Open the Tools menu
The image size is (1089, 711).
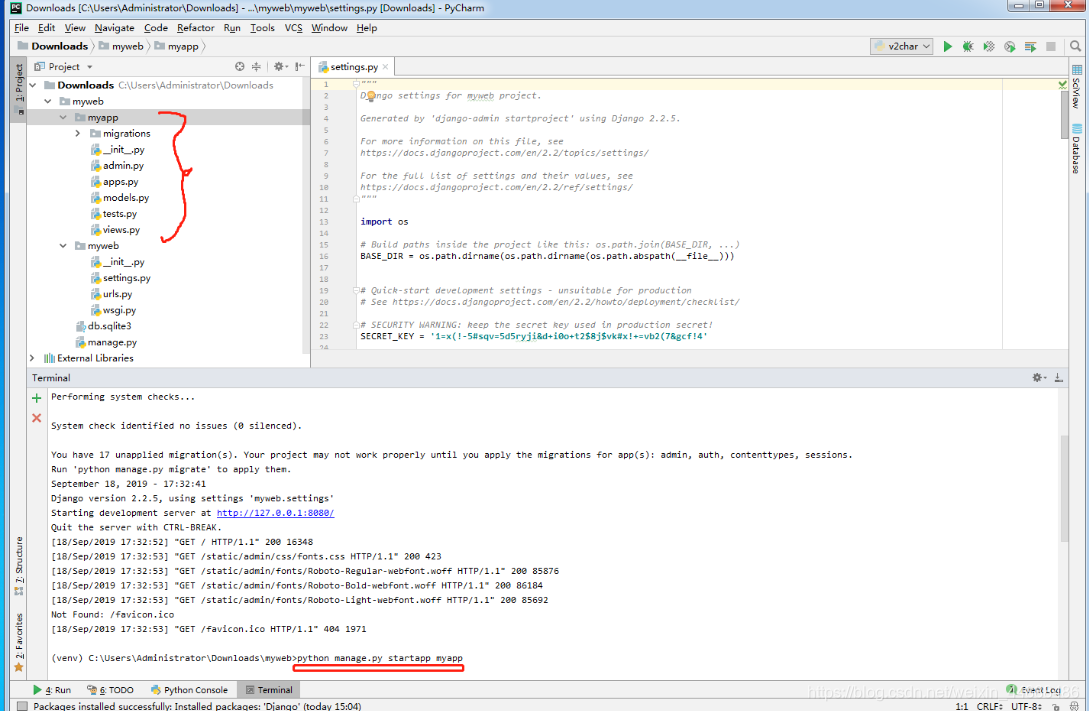(262, 28)
